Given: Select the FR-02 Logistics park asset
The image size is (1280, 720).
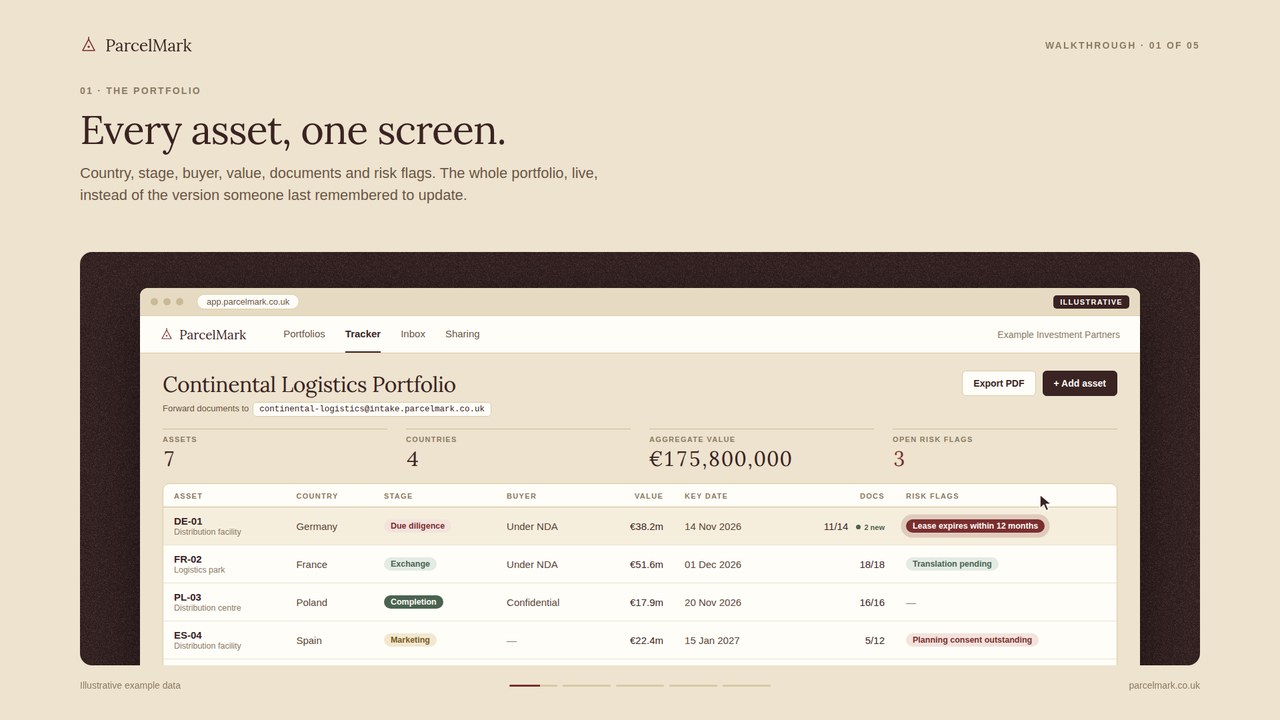Looking at the screenshot, I should tap(640, 564).
